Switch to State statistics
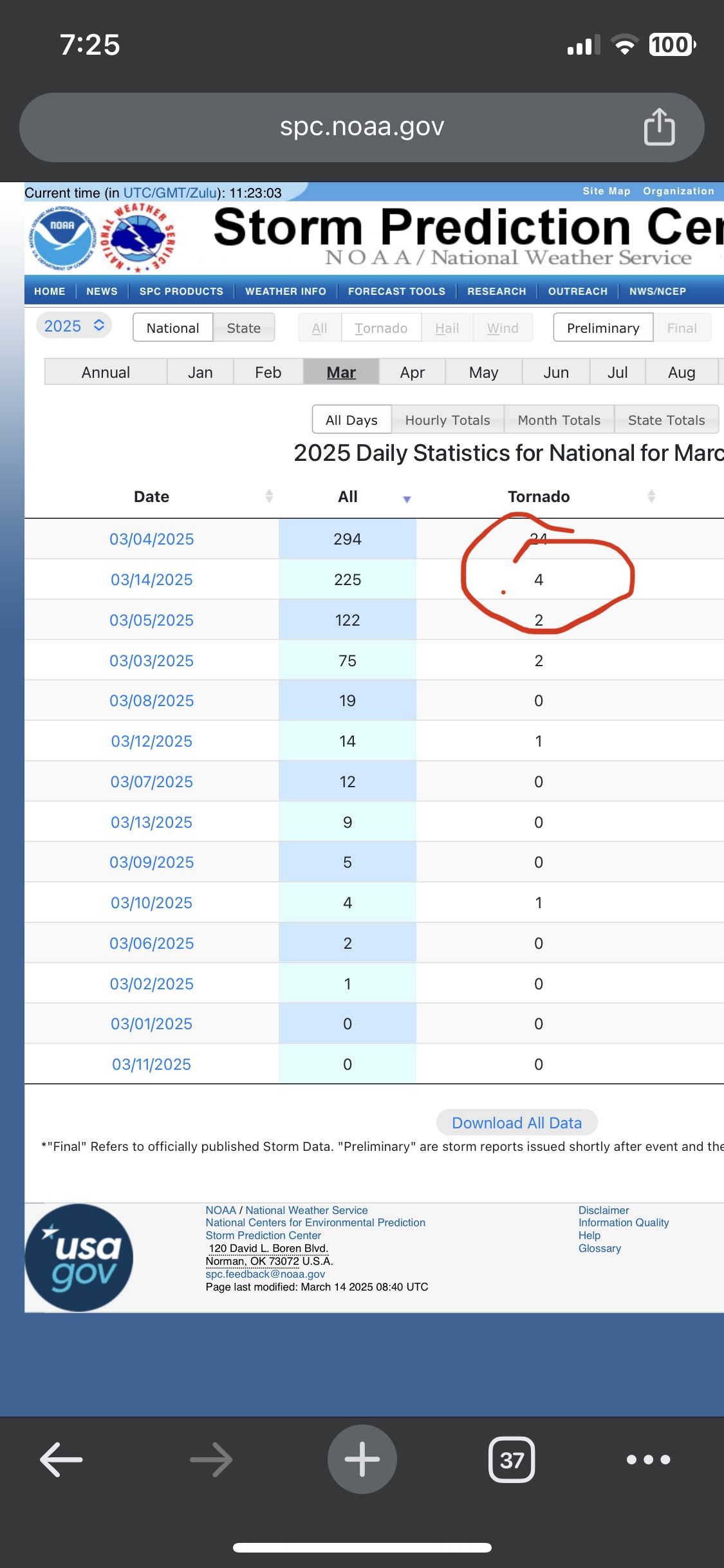724x1568 pixels. 243,328
